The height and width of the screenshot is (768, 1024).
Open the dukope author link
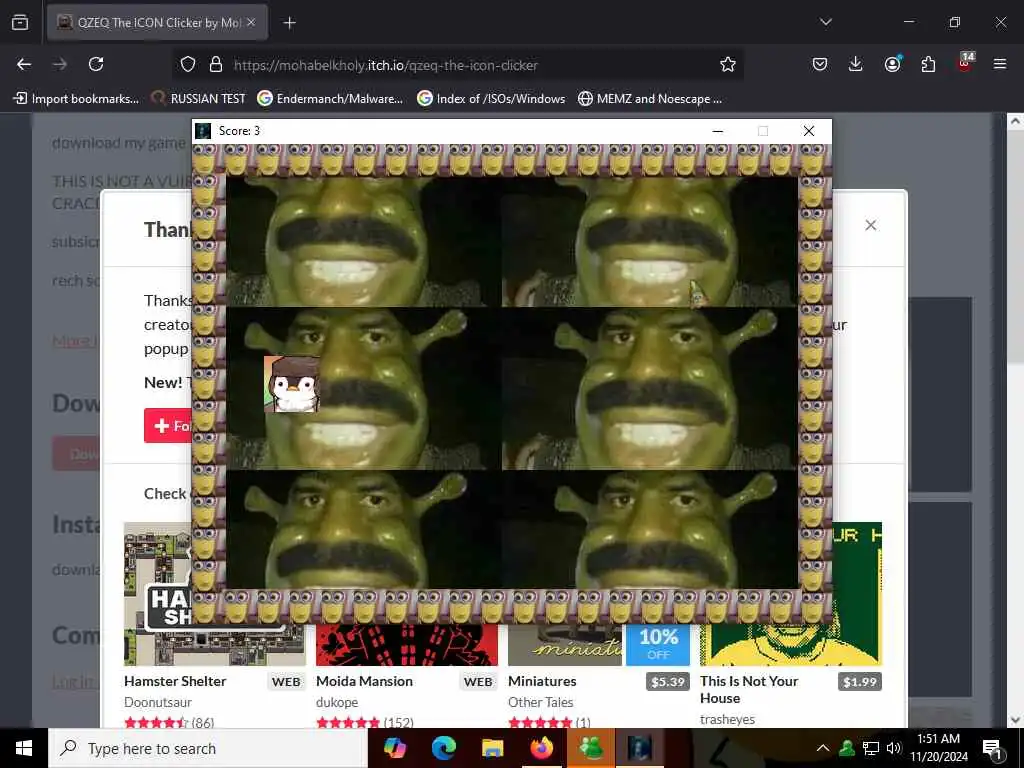(x=337, y=702)
